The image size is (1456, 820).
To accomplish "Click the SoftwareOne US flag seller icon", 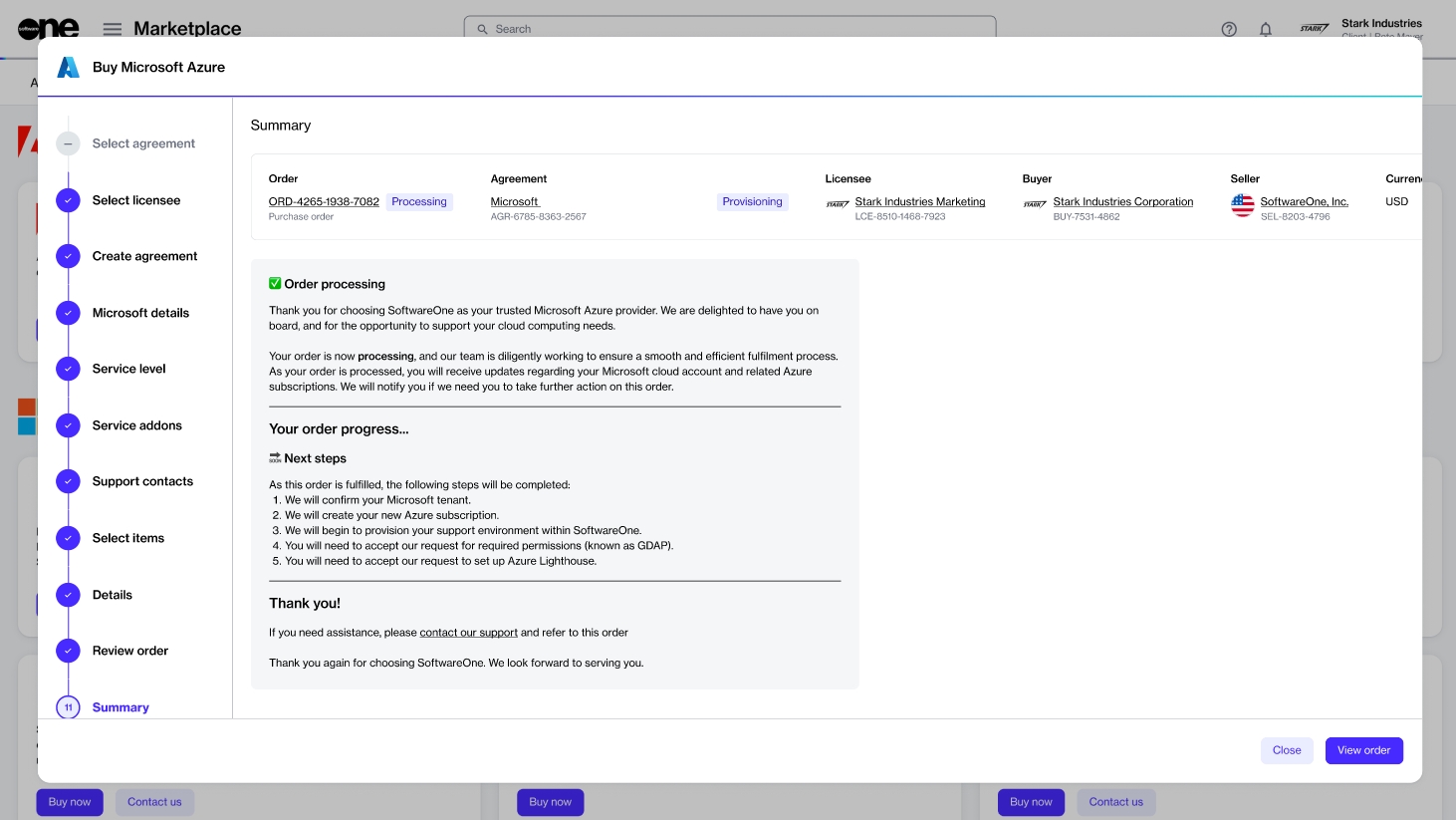I will tap(1242, 205).
